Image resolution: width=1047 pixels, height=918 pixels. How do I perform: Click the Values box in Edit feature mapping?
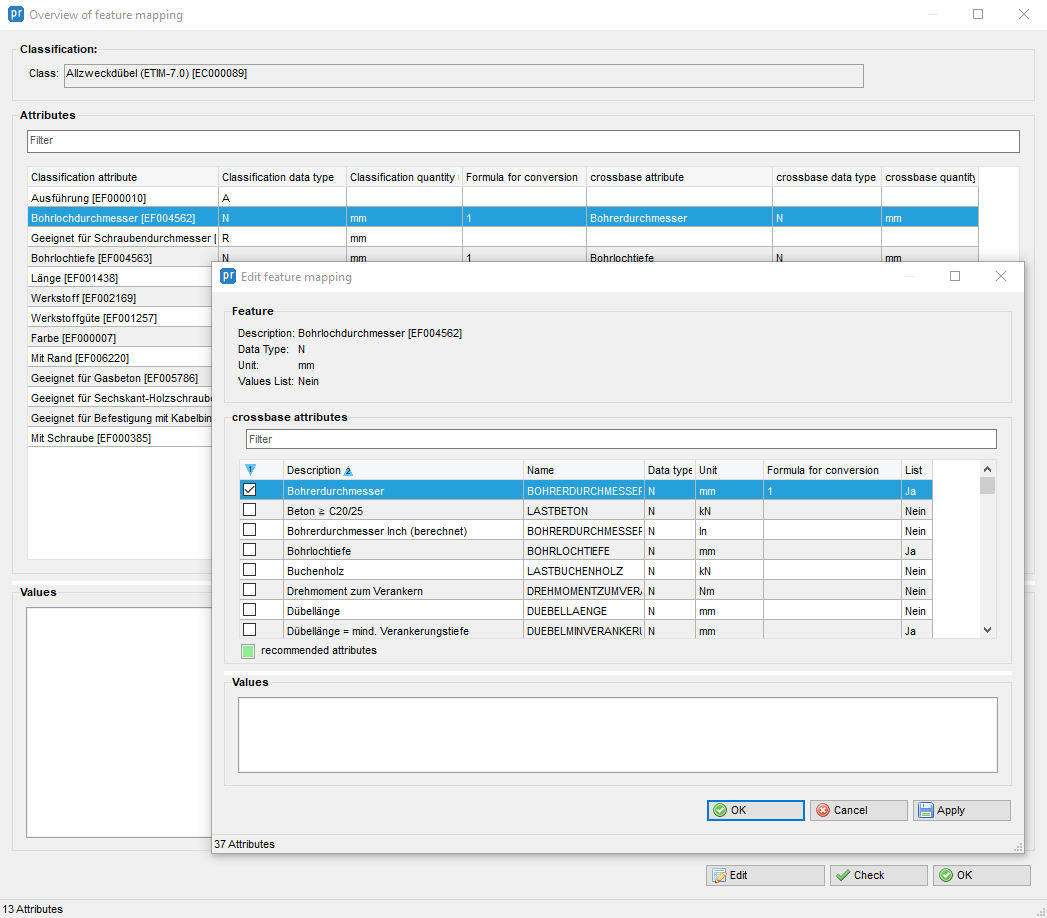tap(618, 735)
